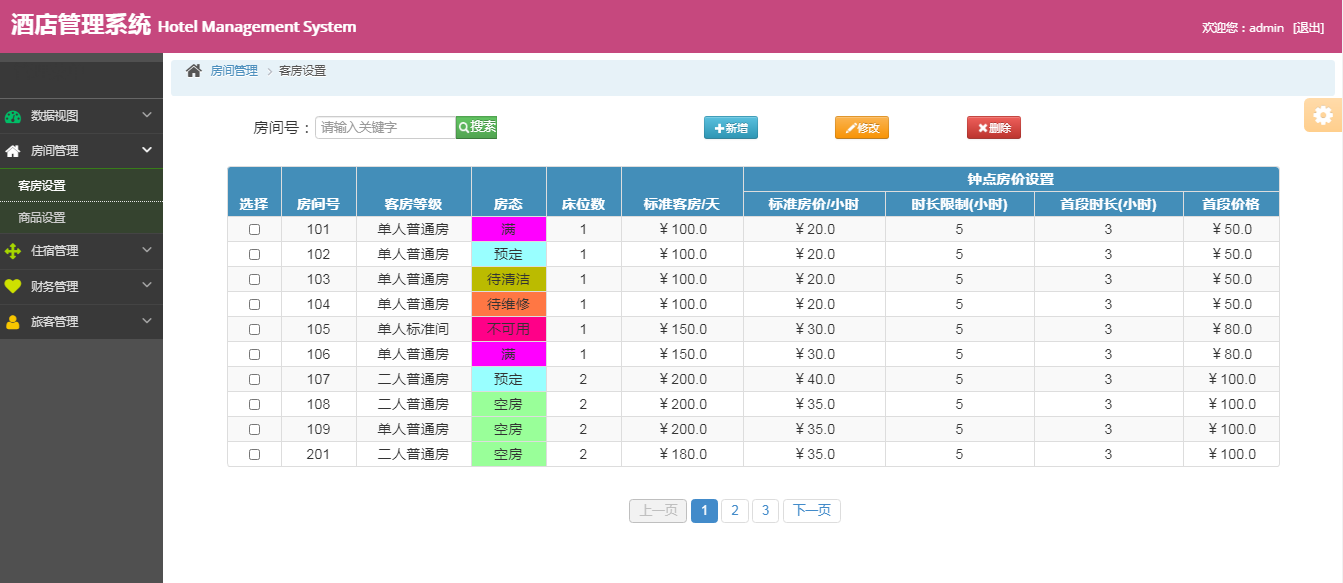The height and width of the screenshot is (583, 1343).
Task: Collapse the 房间管理 menu chevron
Action: point(147,150)
